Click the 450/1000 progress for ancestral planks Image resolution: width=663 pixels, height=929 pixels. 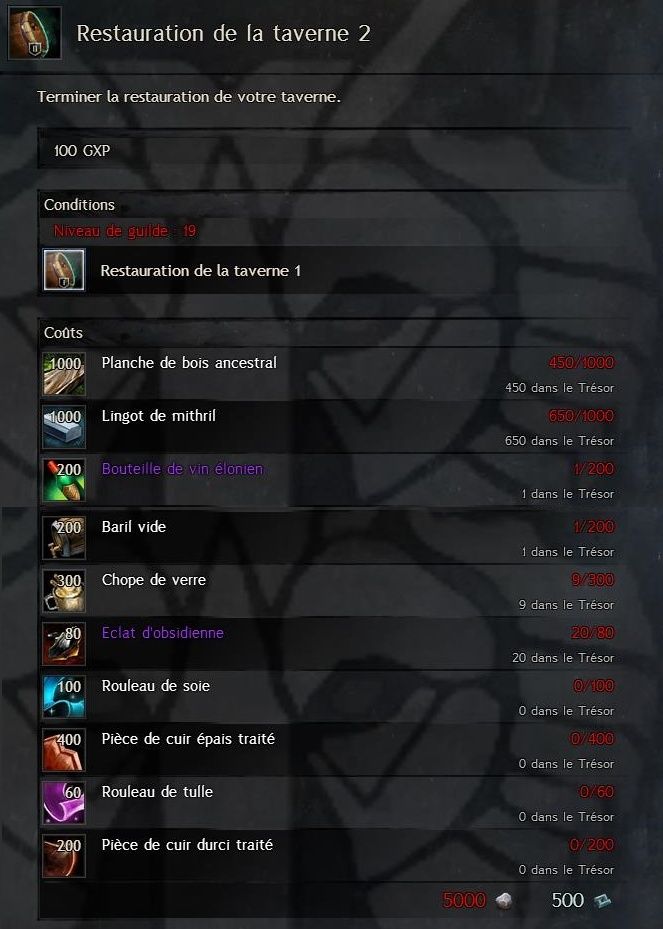(581, 363)
